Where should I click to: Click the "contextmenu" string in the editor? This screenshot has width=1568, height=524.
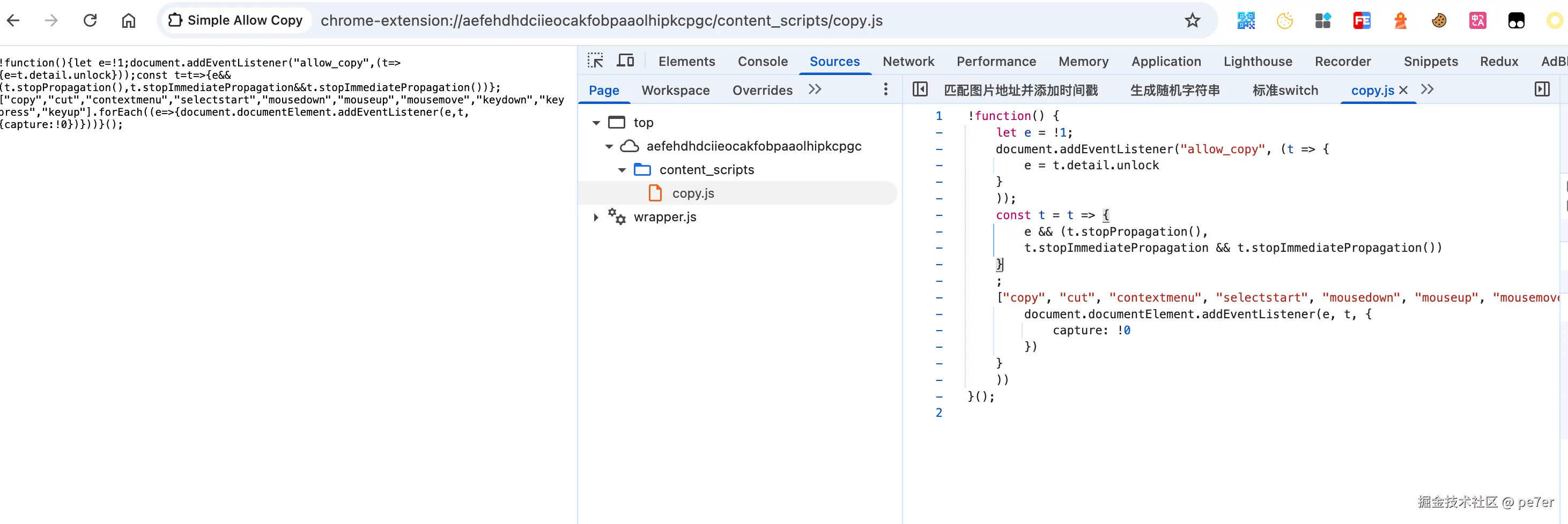pos(1155,297)
